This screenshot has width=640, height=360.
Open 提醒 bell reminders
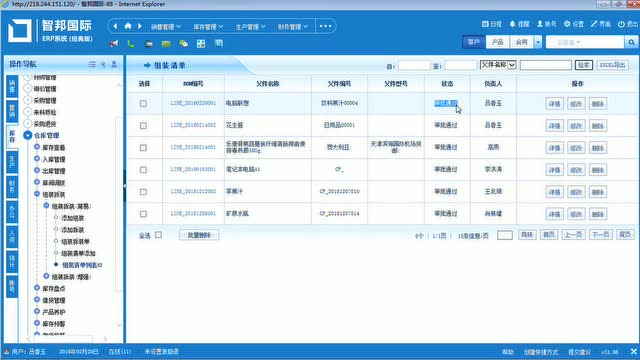coord(519,24)
